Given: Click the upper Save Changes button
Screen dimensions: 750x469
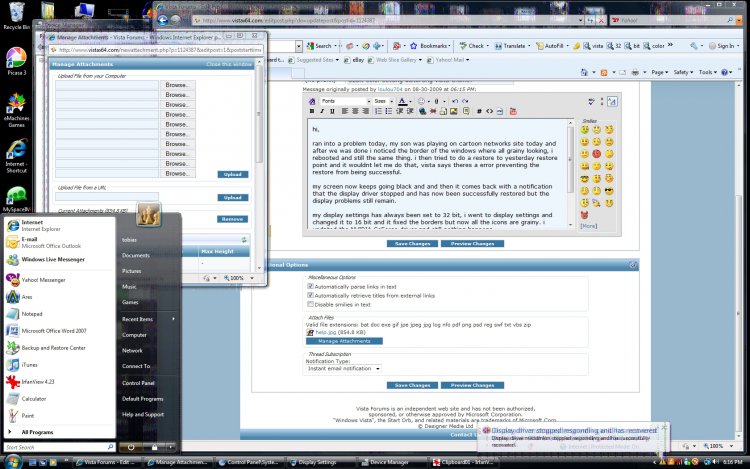Looking at the screenshot, I should [x=412, y=243].
